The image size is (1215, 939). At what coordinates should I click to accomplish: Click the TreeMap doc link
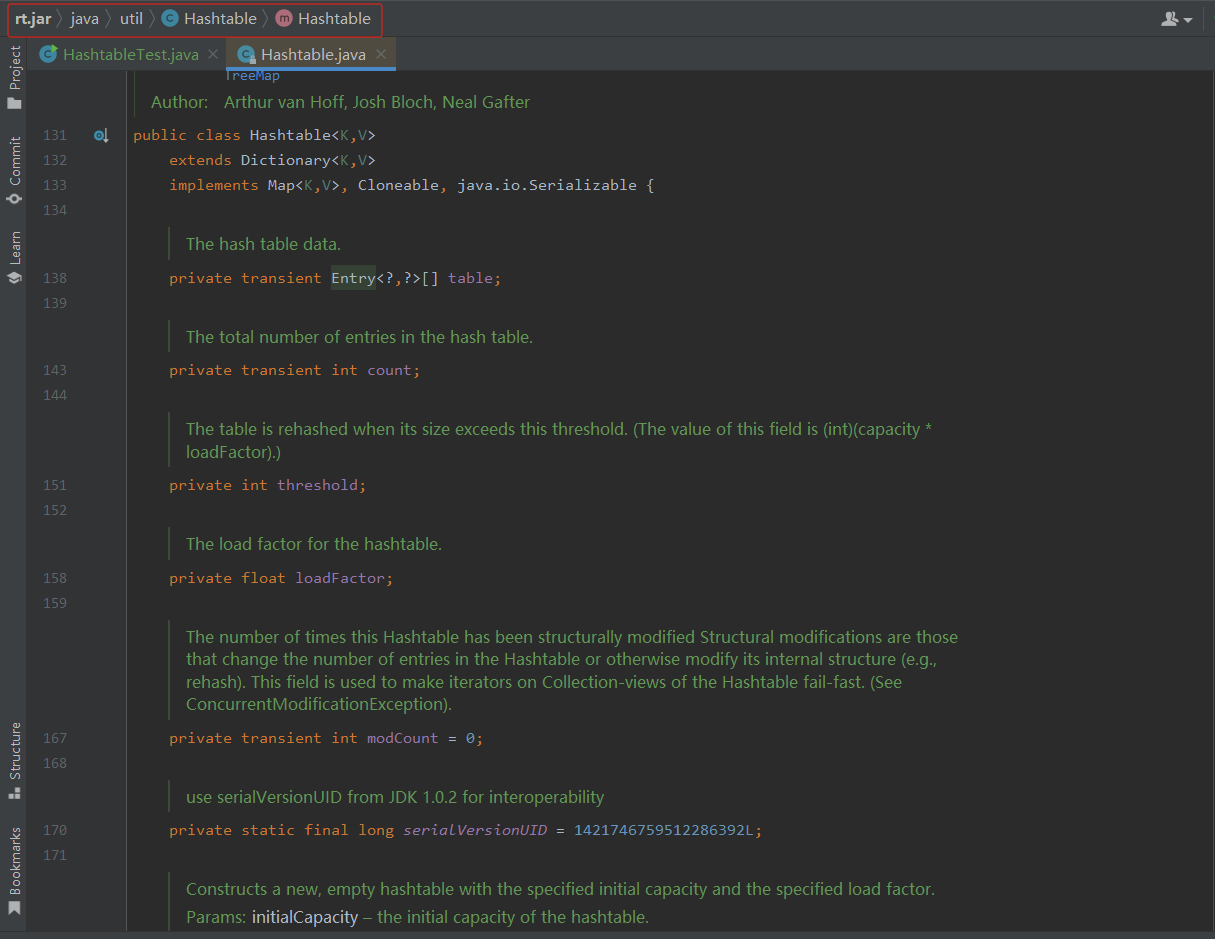click(x=252, y=76)
